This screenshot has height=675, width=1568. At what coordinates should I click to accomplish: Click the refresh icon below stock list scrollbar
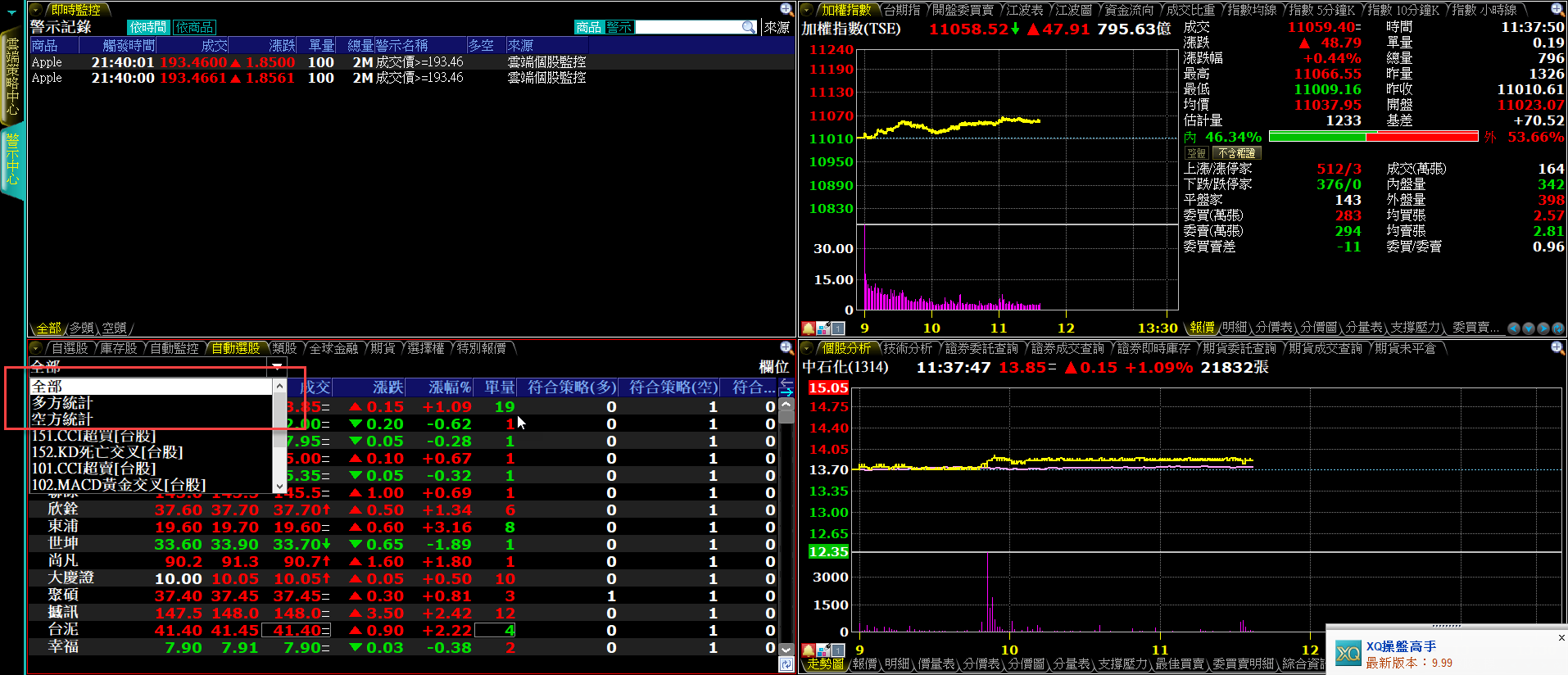click(x=786, y=664)
